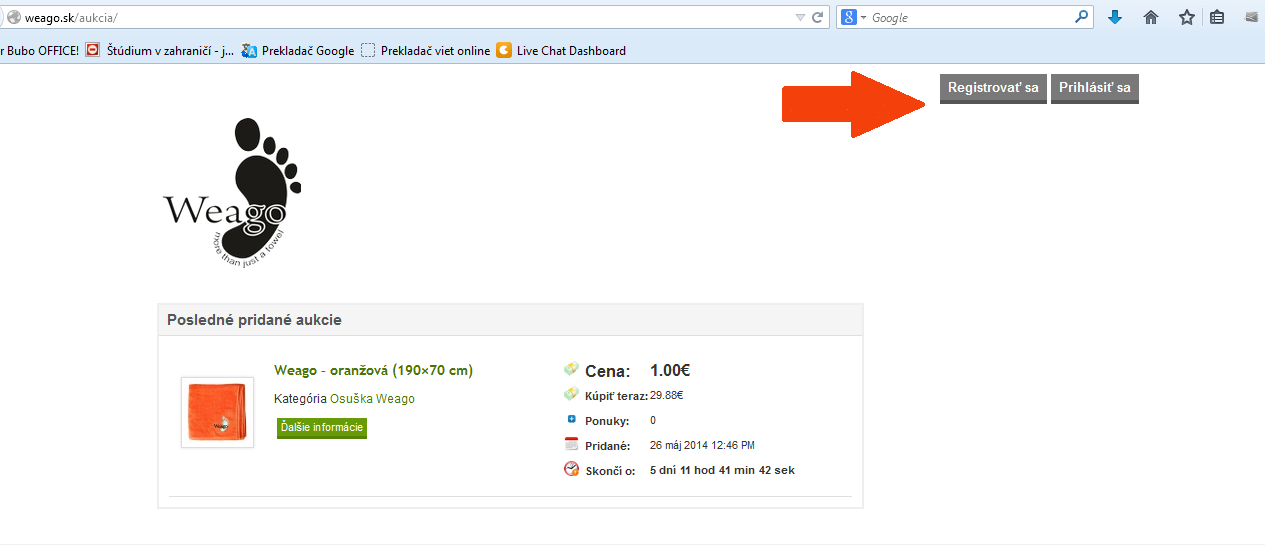
Task: Click the green Ďalšie informácie button
Action: click(x=322, y=428)
